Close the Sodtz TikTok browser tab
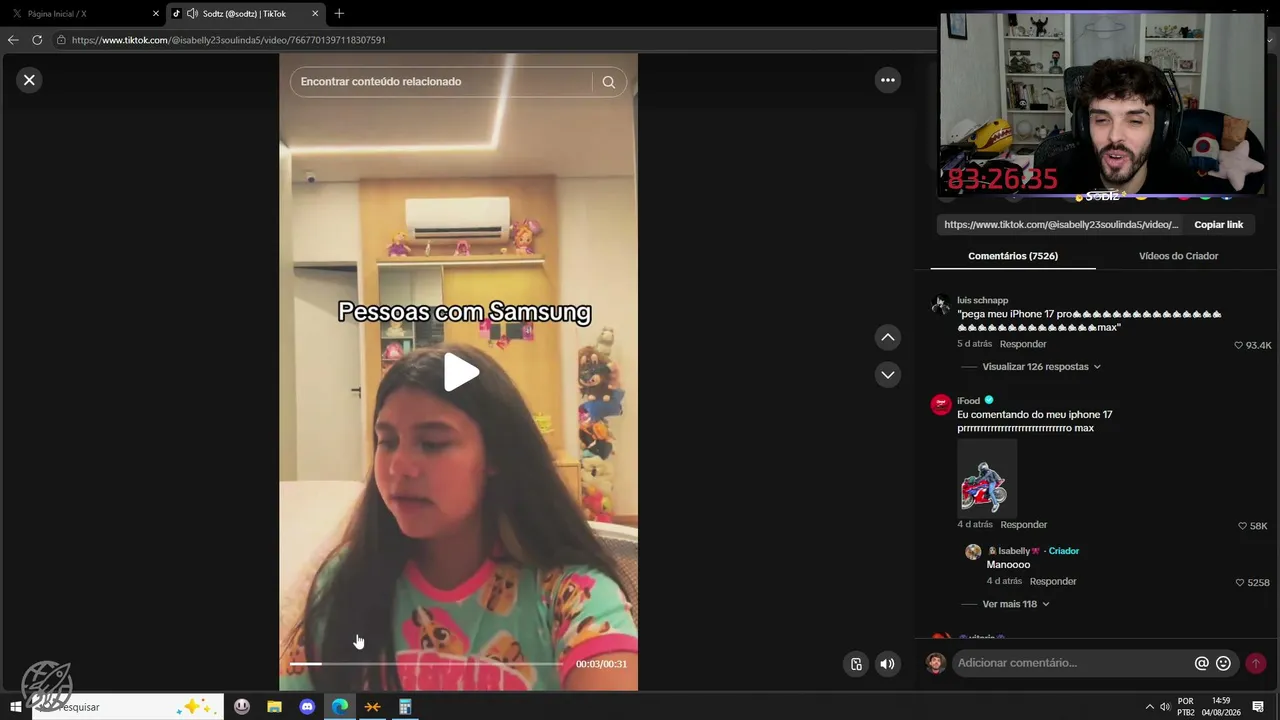 (315, 14)
